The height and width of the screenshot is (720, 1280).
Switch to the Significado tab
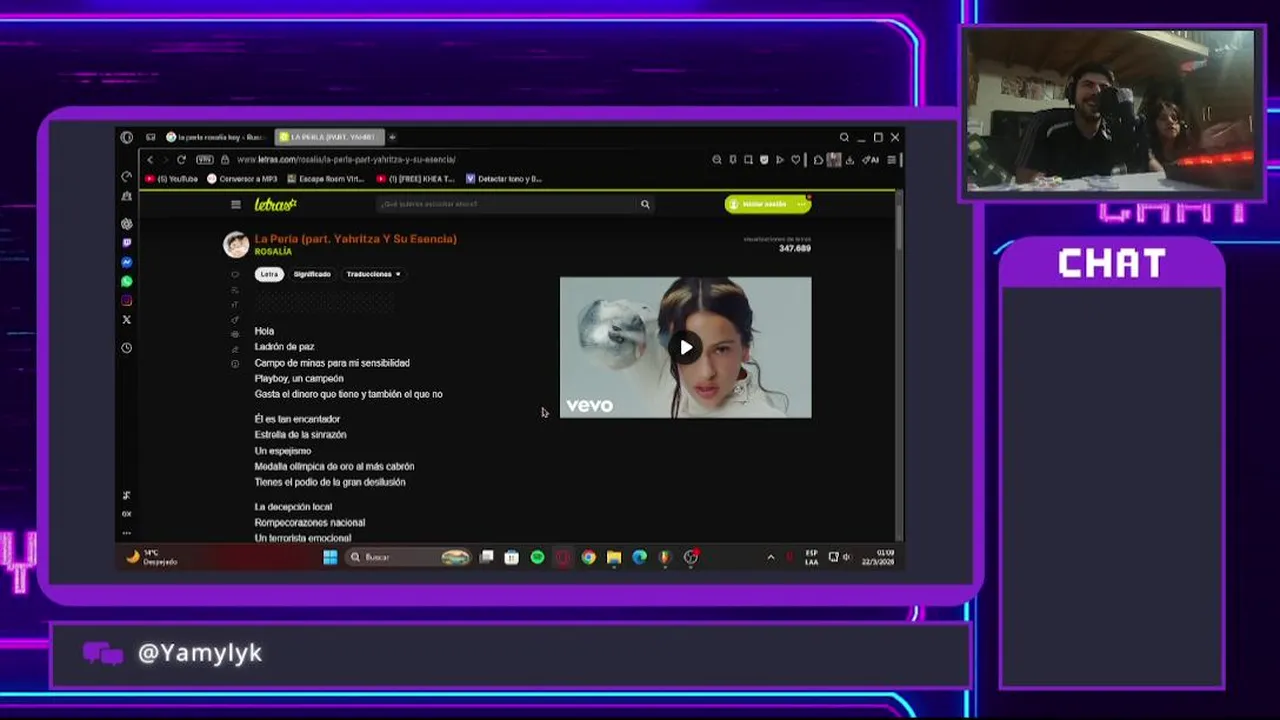(x=312, y=274)
